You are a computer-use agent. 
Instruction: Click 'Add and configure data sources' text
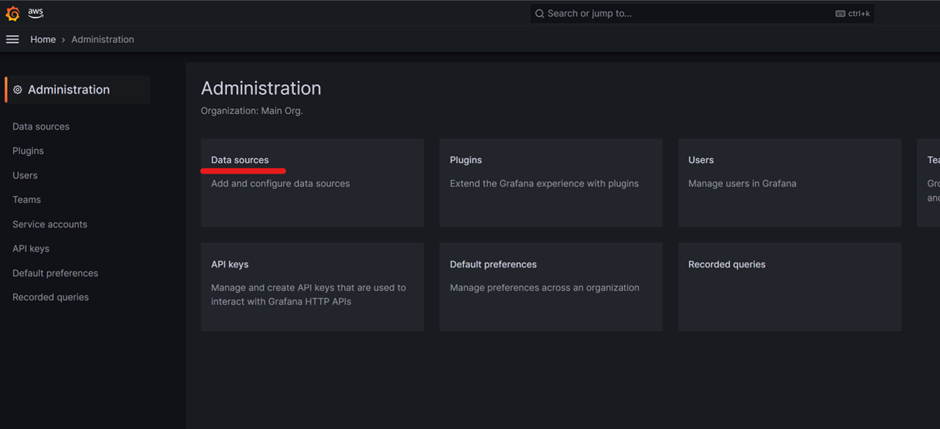[x=280, y=184]
